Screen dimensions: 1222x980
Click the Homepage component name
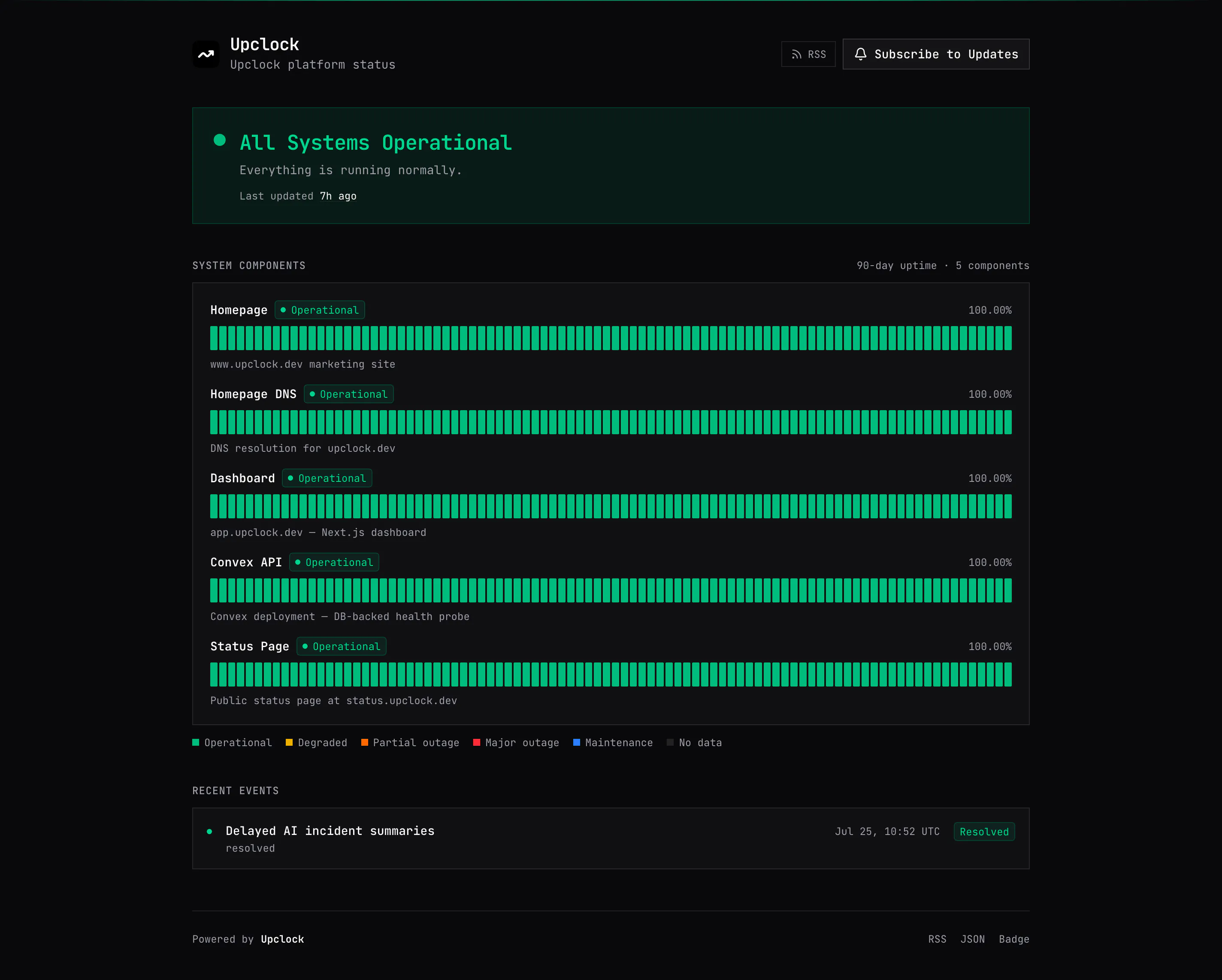(x=239, y=310)
